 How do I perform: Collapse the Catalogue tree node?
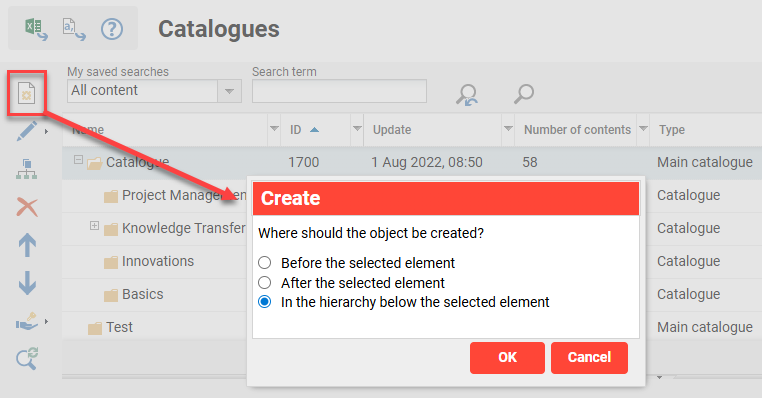pos(78,159)
